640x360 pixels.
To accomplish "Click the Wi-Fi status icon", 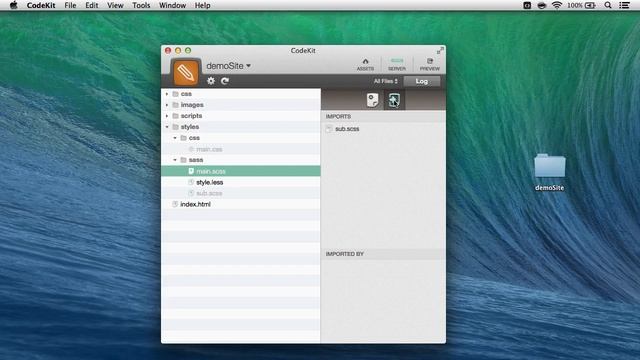I will tap(556, 5).
